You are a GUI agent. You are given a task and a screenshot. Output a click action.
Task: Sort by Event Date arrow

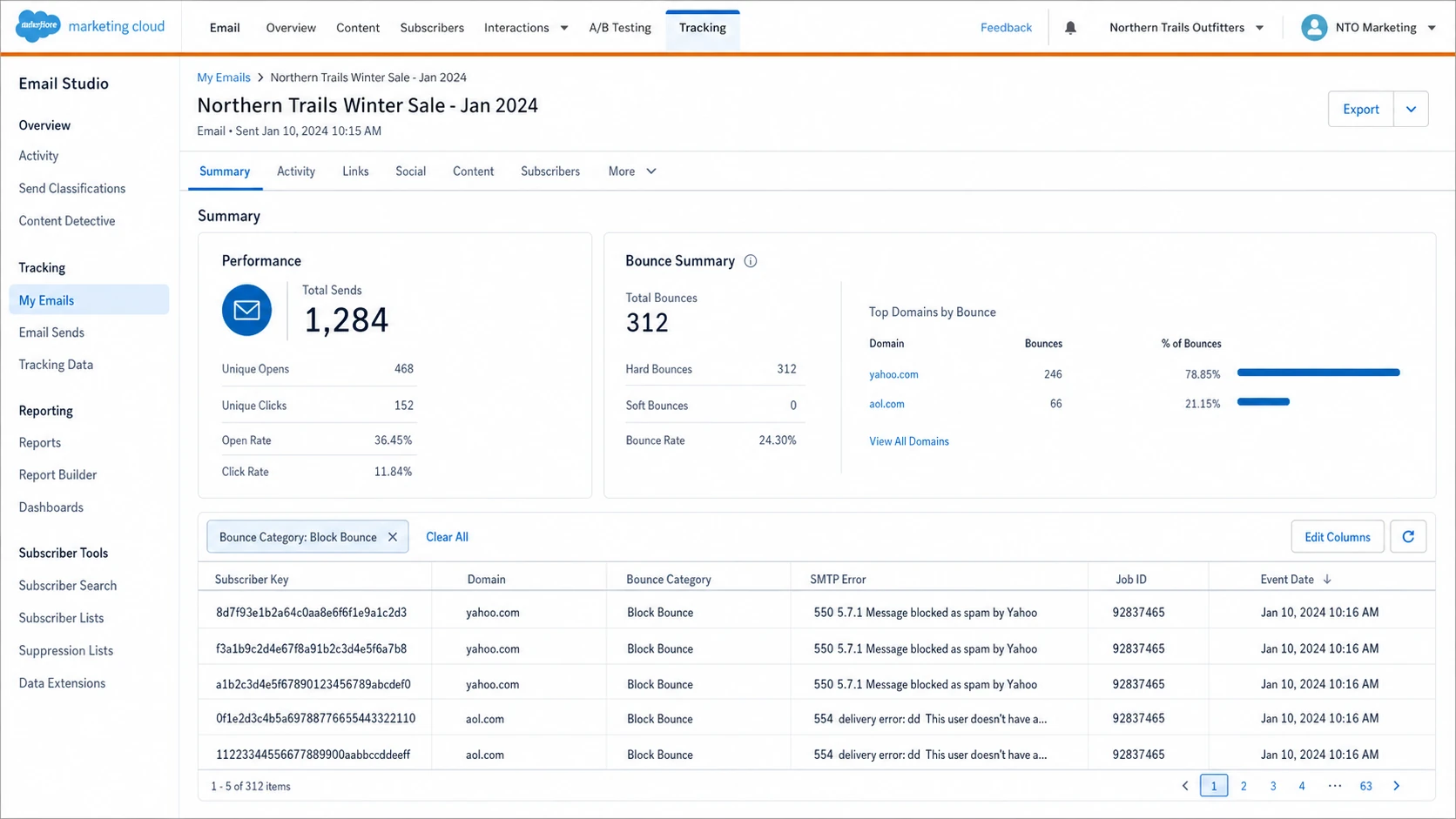(1326, 580)
